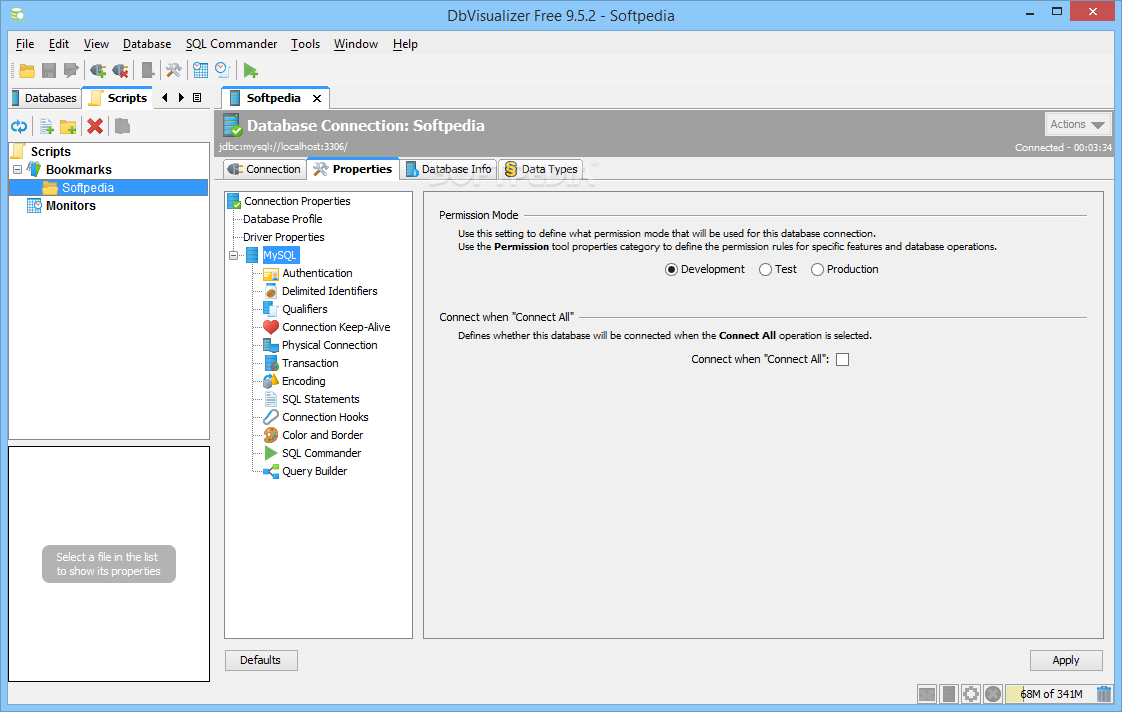Screen dimensions: 1122x712
Task: Switch to the Database Info tab
Action: pos(449,169)
